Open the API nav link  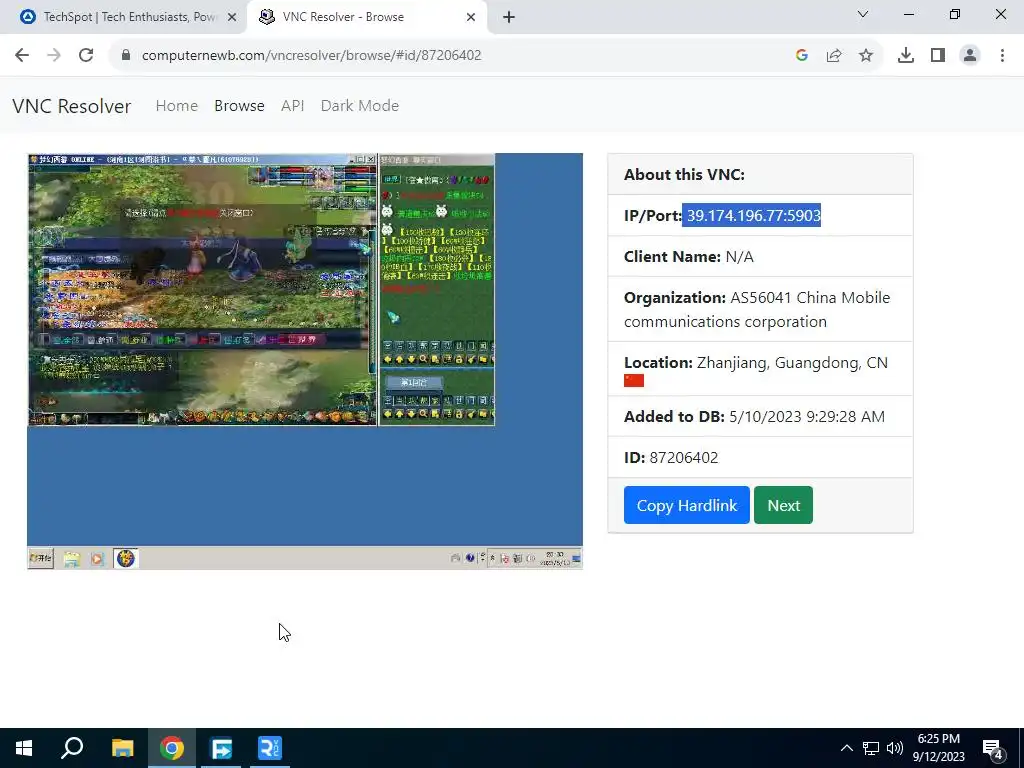(x=293, y=106)
